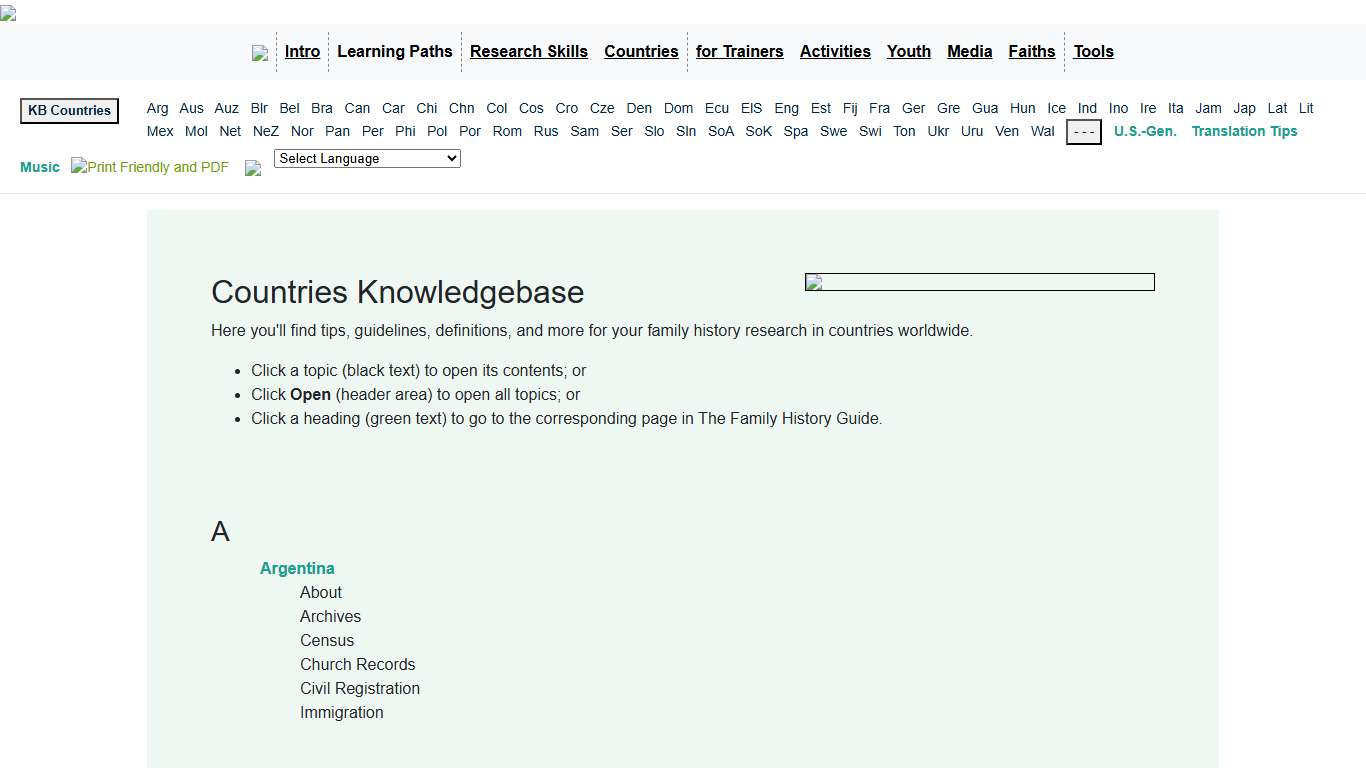Click the KB Countries button
The height and width of the screenshot is (768, 1366).
click(69, 111)
